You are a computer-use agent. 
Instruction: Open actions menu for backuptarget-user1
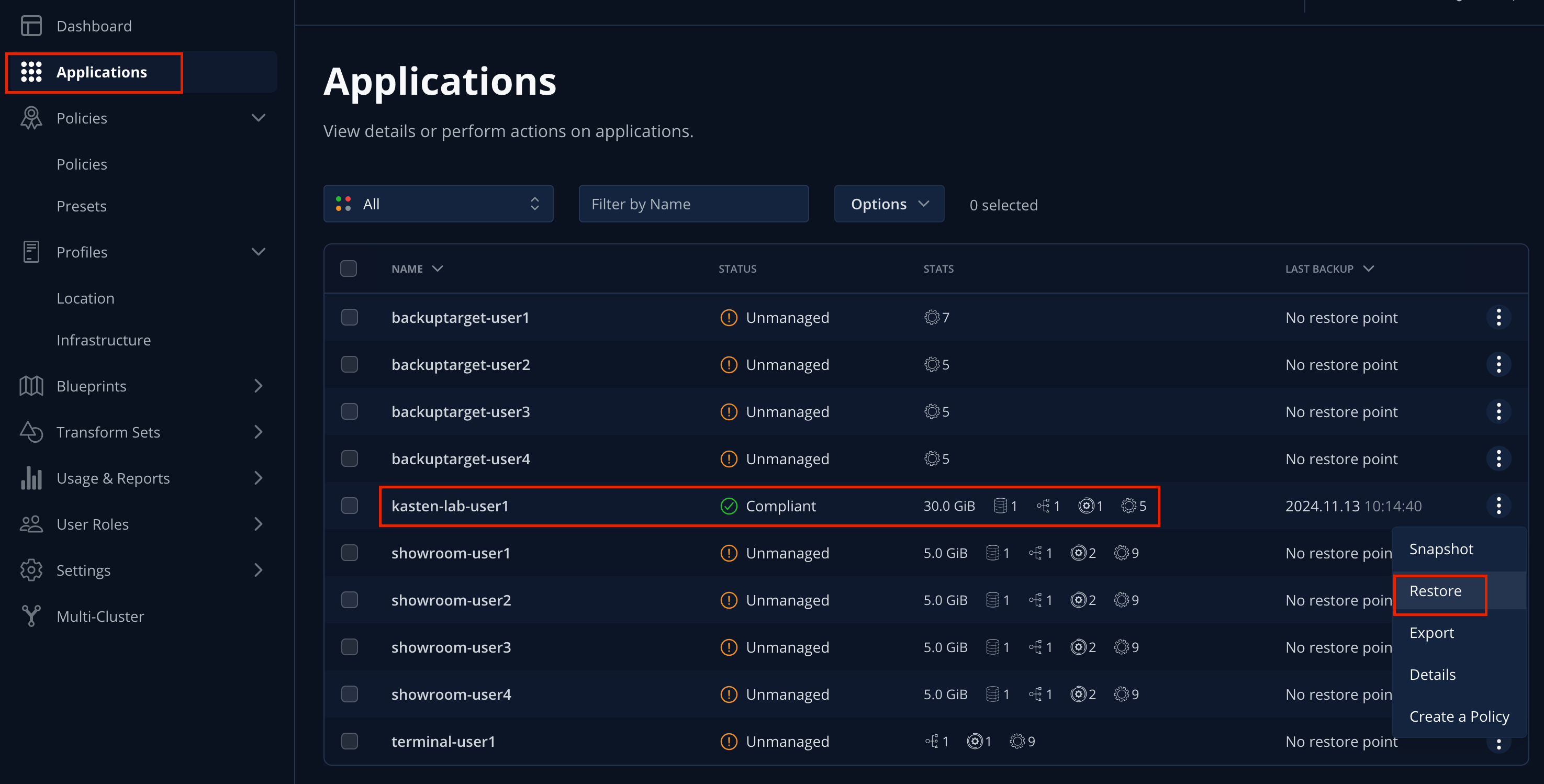pyautogui.click(x=1498, y=317)
